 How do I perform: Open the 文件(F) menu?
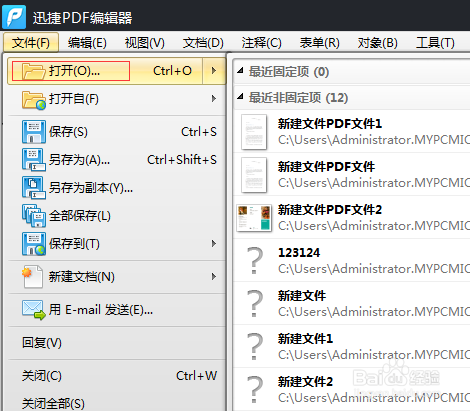pos(31,43)
